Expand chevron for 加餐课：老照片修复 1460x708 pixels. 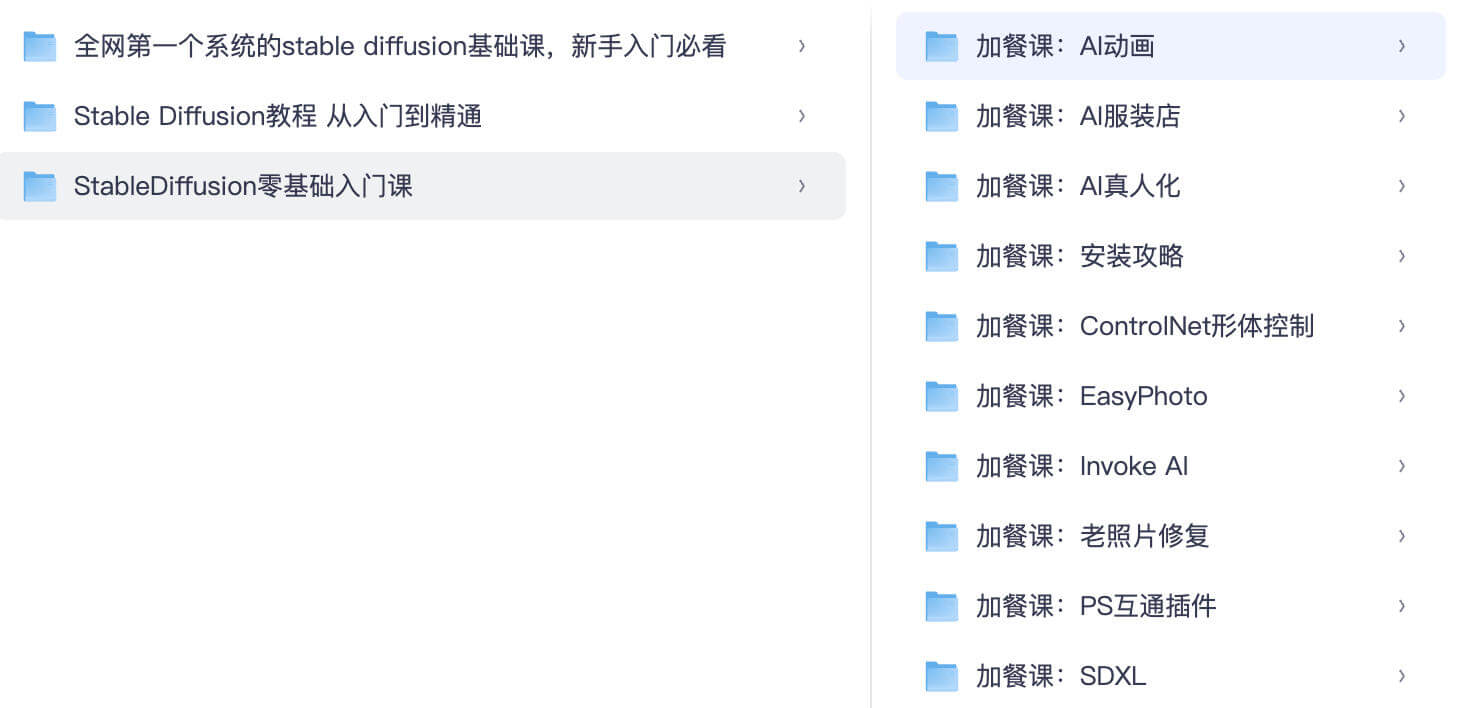click(x=1402, y=536)
